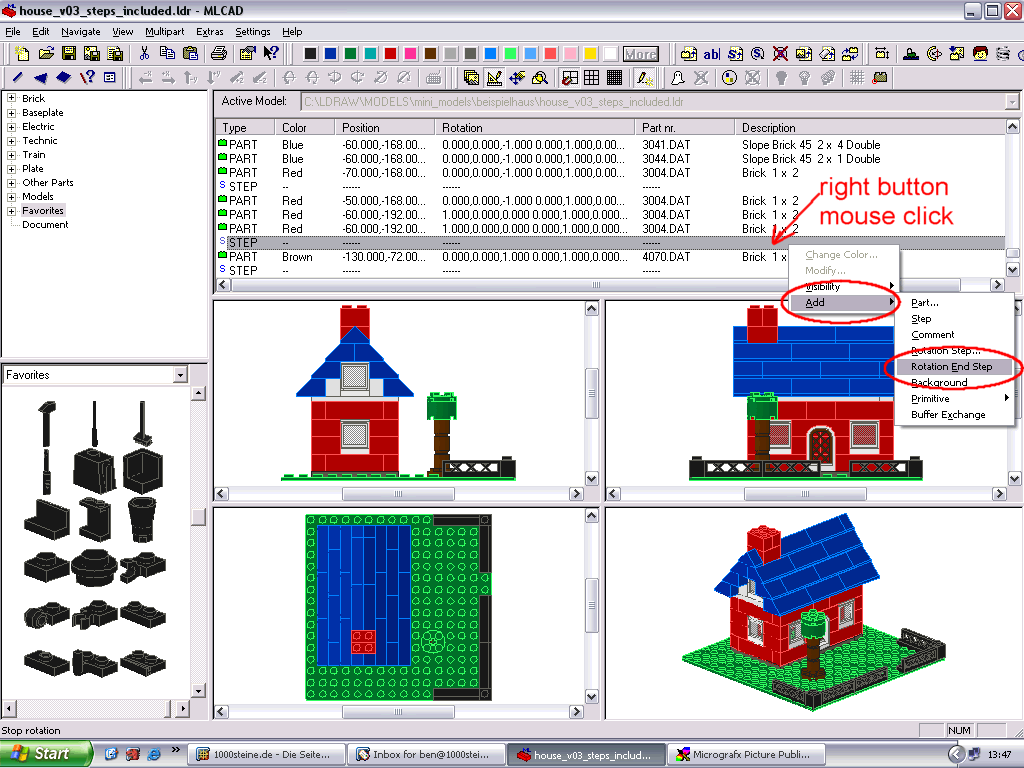Click the zoom magnifier toolbar icon
The height and width of the screenshot is (768, 1024).
pos(539,78)
